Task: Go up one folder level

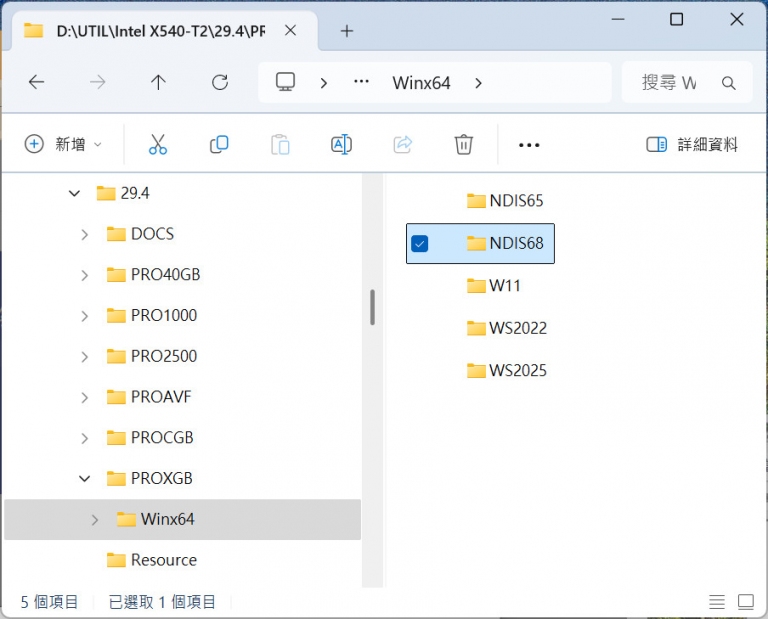Action: coord(158,82)
